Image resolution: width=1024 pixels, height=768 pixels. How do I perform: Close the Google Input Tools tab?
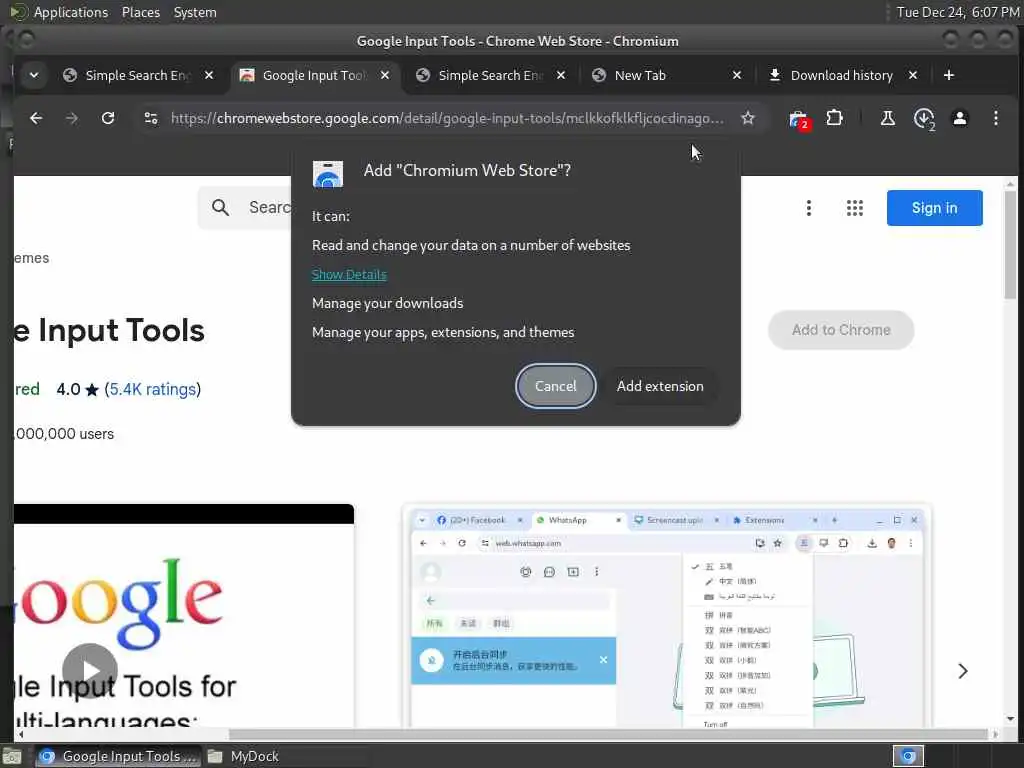click(385, 75)
